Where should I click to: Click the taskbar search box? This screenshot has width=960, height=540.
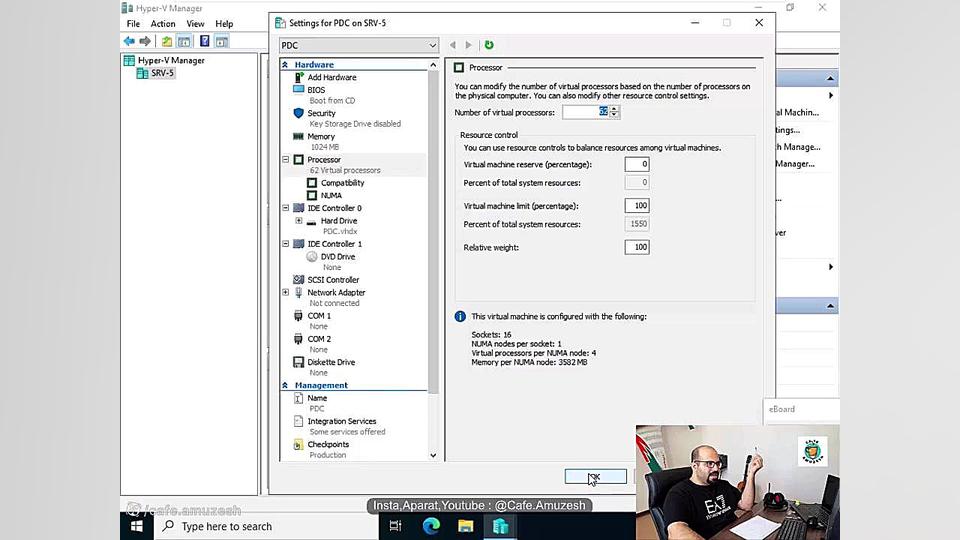click(267, 527)
